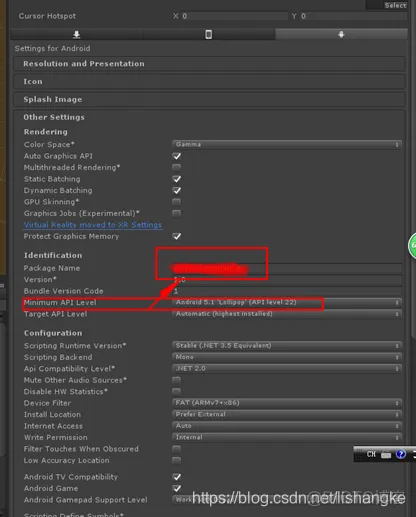Enable Multithreaded Rendering checkbox
This screenshot has height=517, width=416.
pos(177,167)
